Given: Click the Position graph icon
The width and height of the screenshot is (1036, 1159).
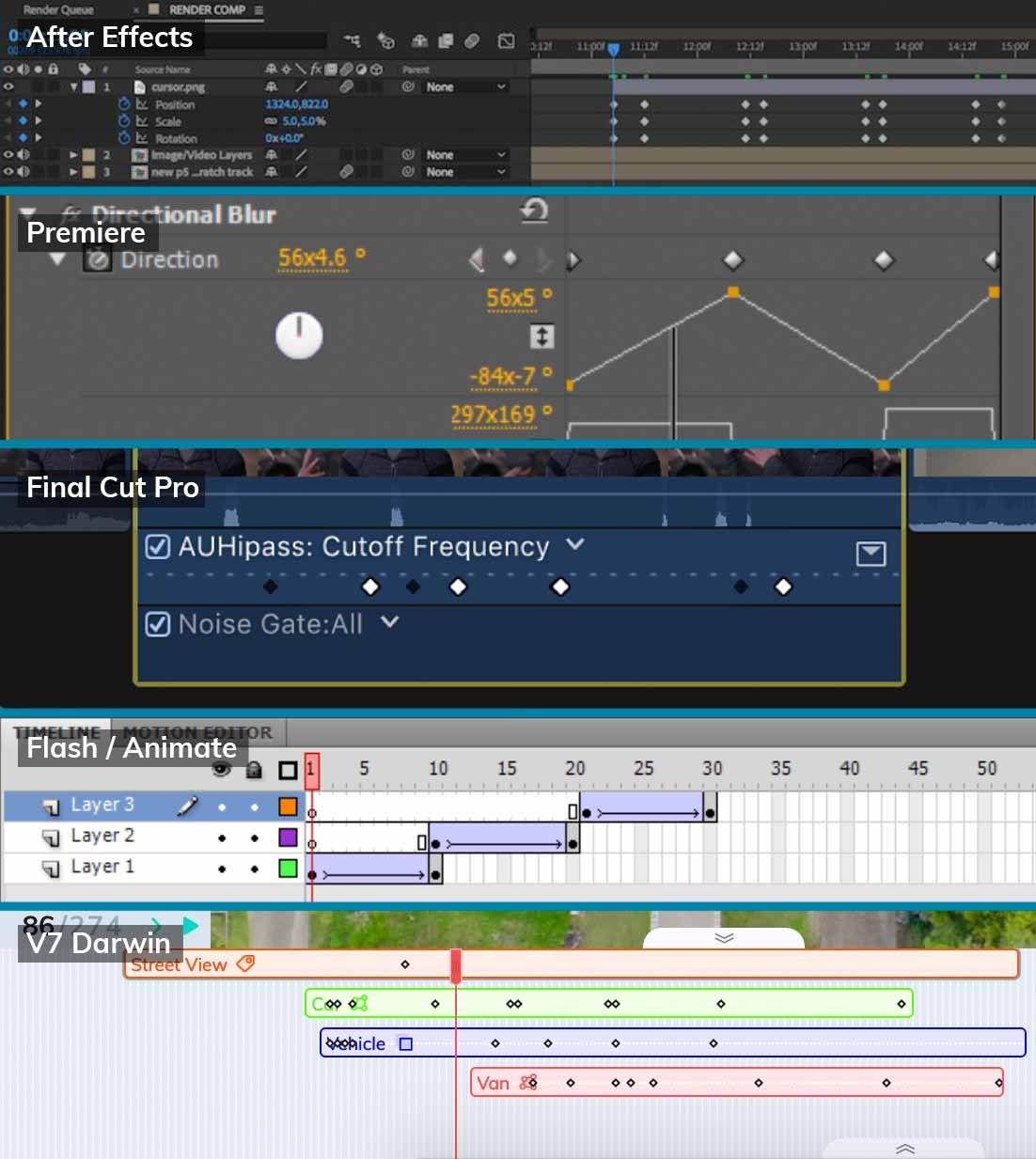Looking at the screenshot, I should [142, 104].
